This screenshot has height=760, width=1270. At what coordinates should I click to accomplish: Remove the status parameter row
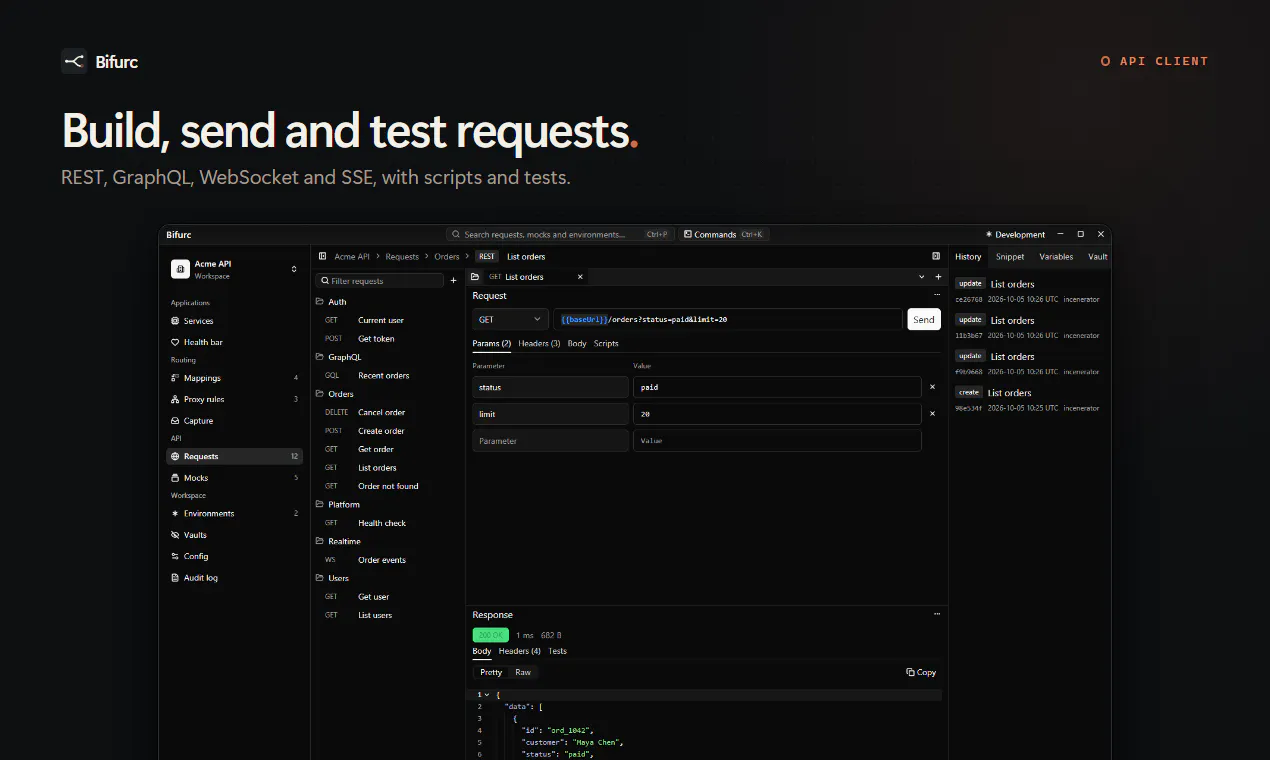(932, 387)
